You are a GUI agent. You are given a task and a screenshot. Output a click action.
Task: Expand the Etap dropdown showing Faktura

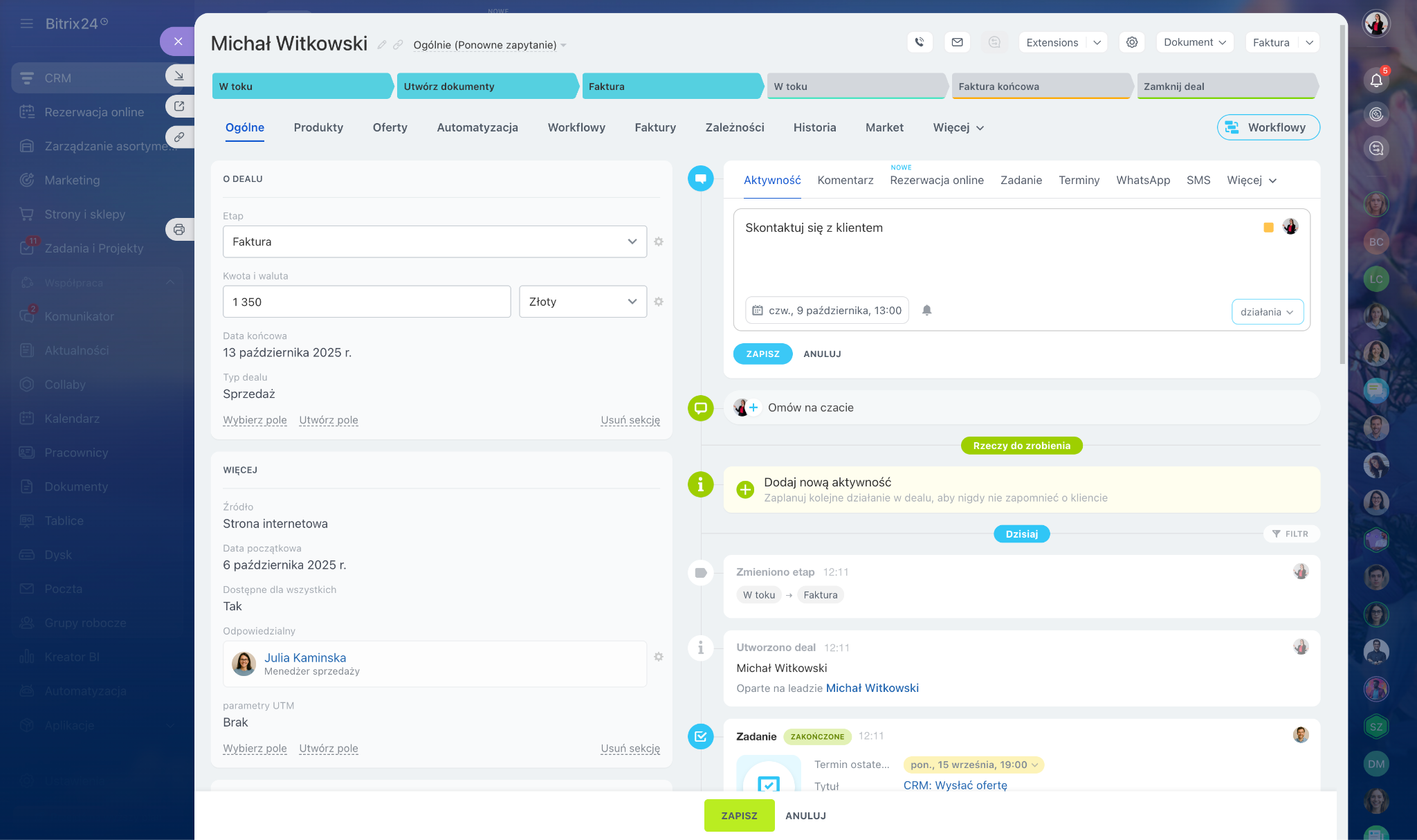pos(435,241)
